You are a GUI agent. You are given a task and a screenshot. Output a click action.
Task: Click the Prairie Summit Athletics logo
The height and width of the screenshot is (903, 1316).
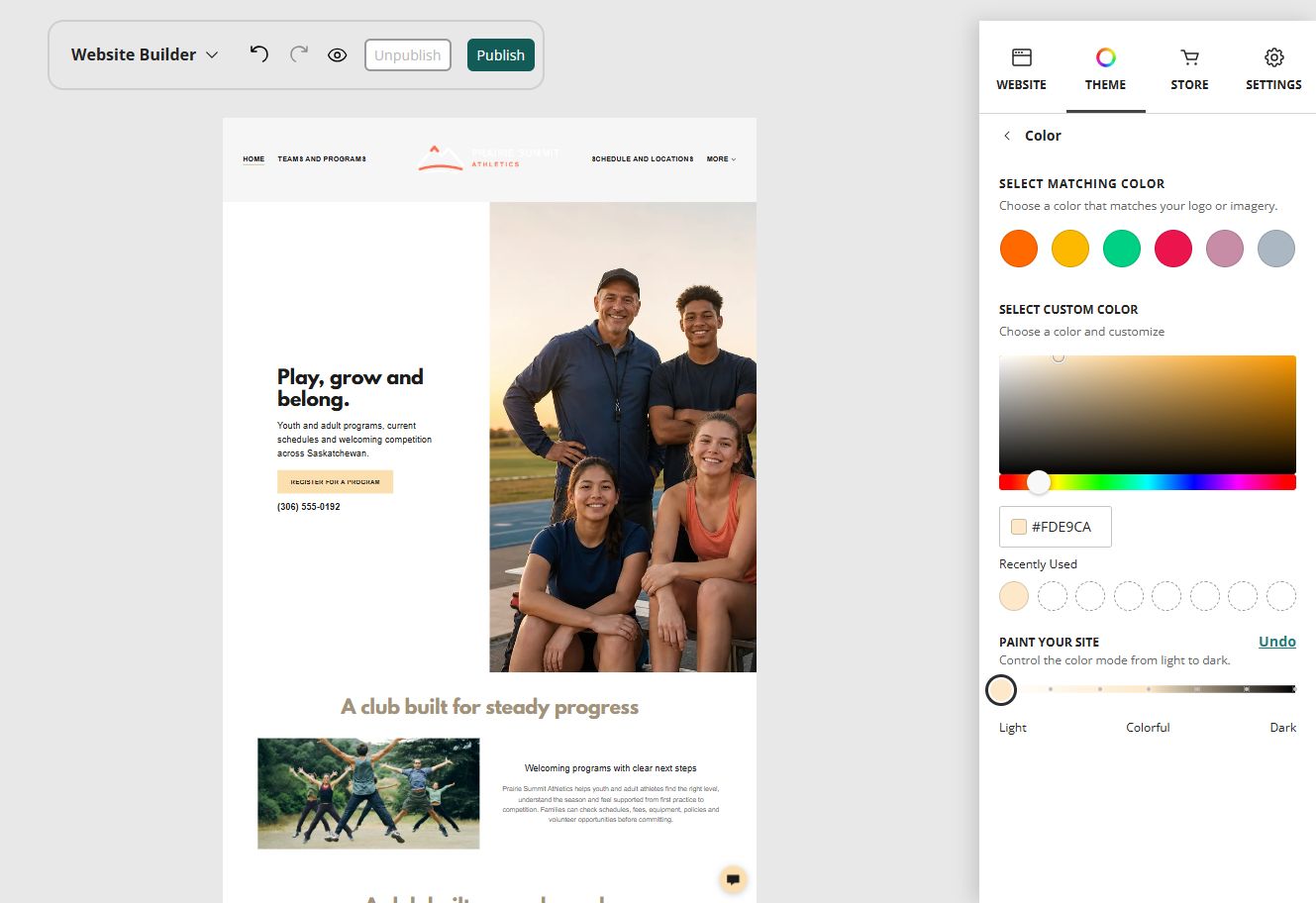point(488,157)
